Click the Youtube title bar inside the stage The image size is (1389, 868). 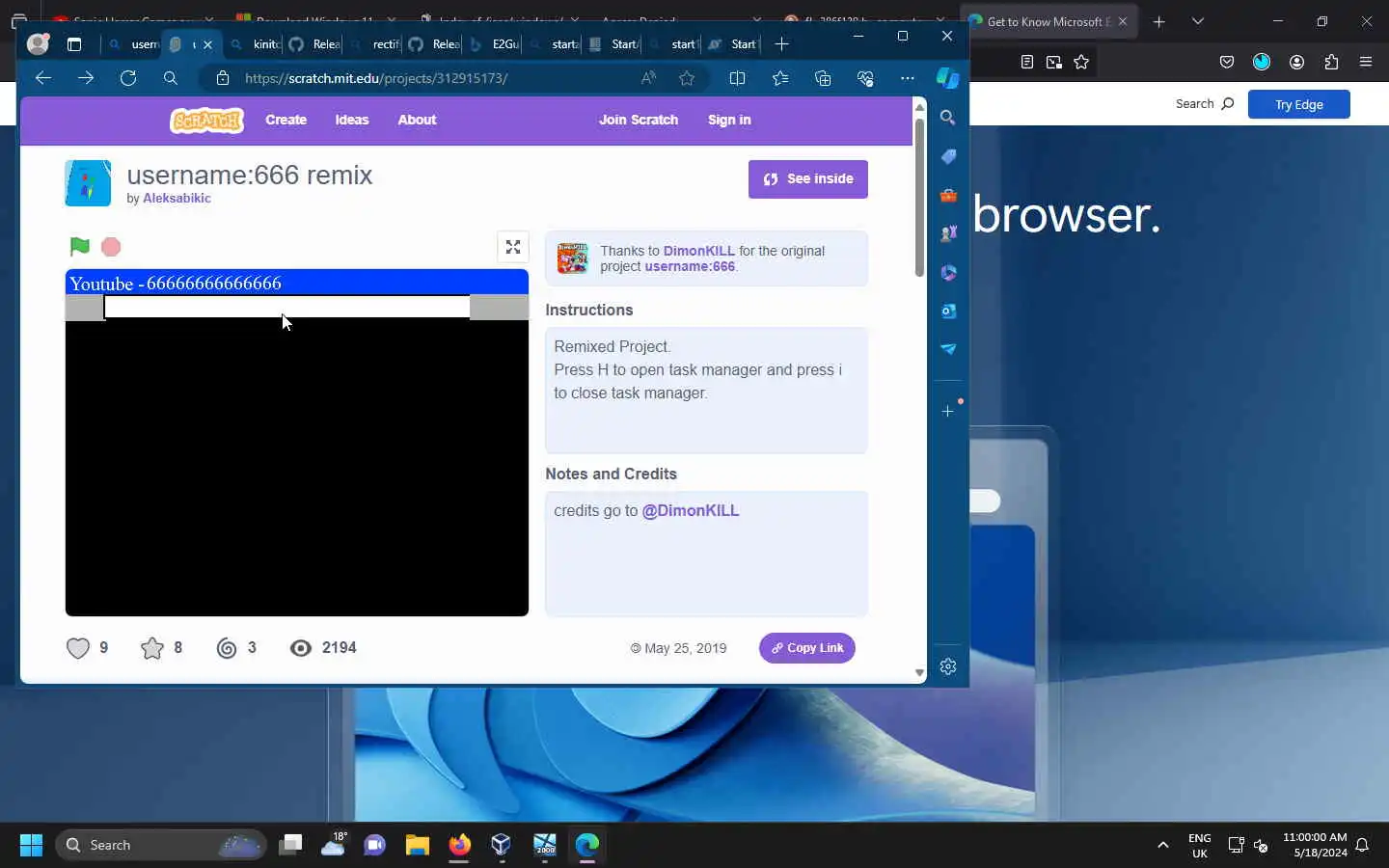[x=297, y=283]
